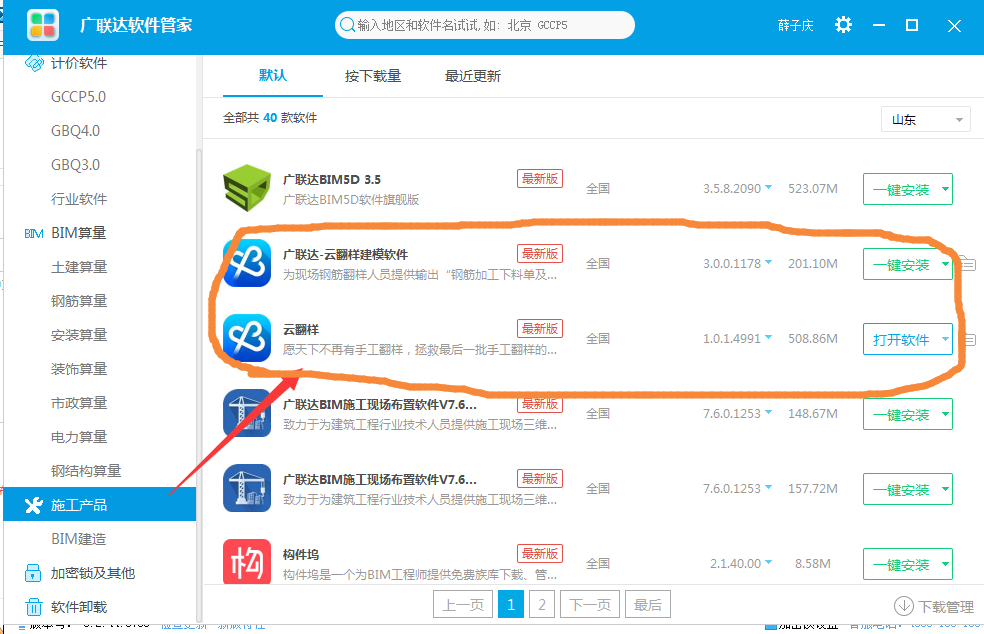Click user name 薛子庆
This screenshot has width=984, height=634.
coord(795,25)
